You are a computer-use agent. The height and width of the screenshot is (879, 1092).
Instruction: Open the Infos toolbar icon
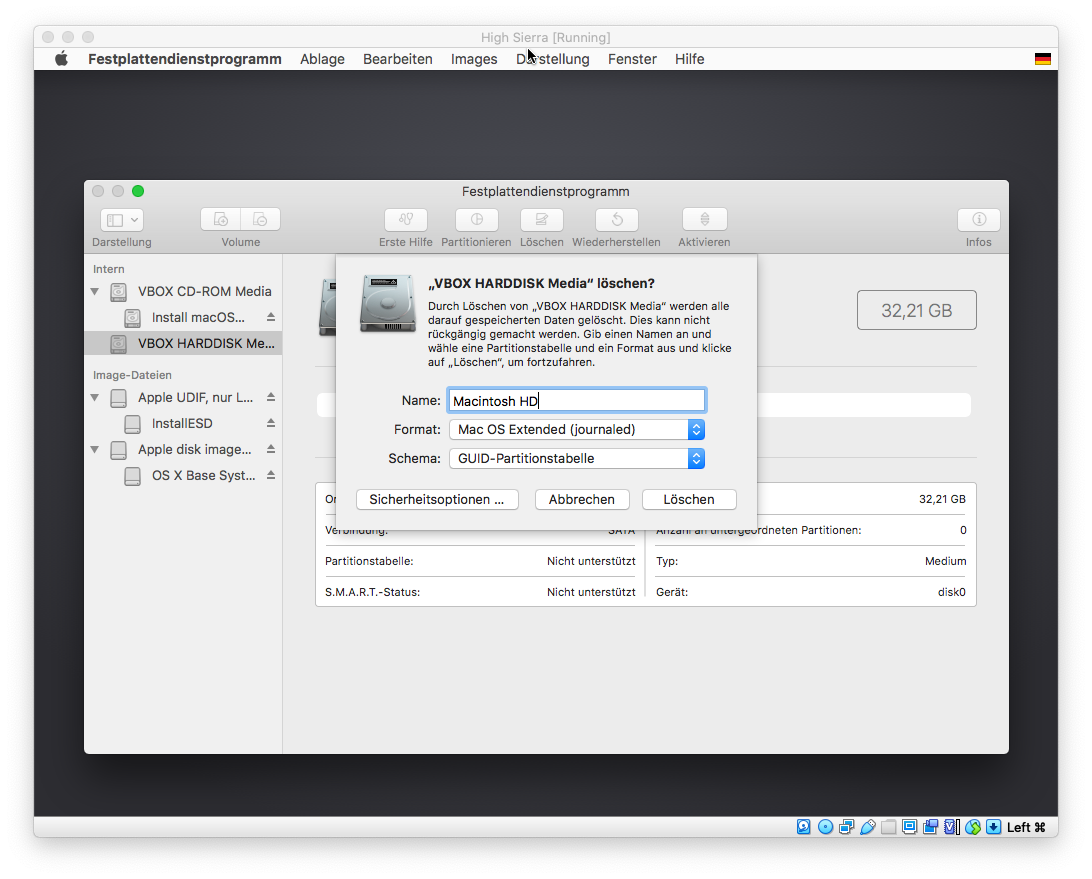pos(978,220)
